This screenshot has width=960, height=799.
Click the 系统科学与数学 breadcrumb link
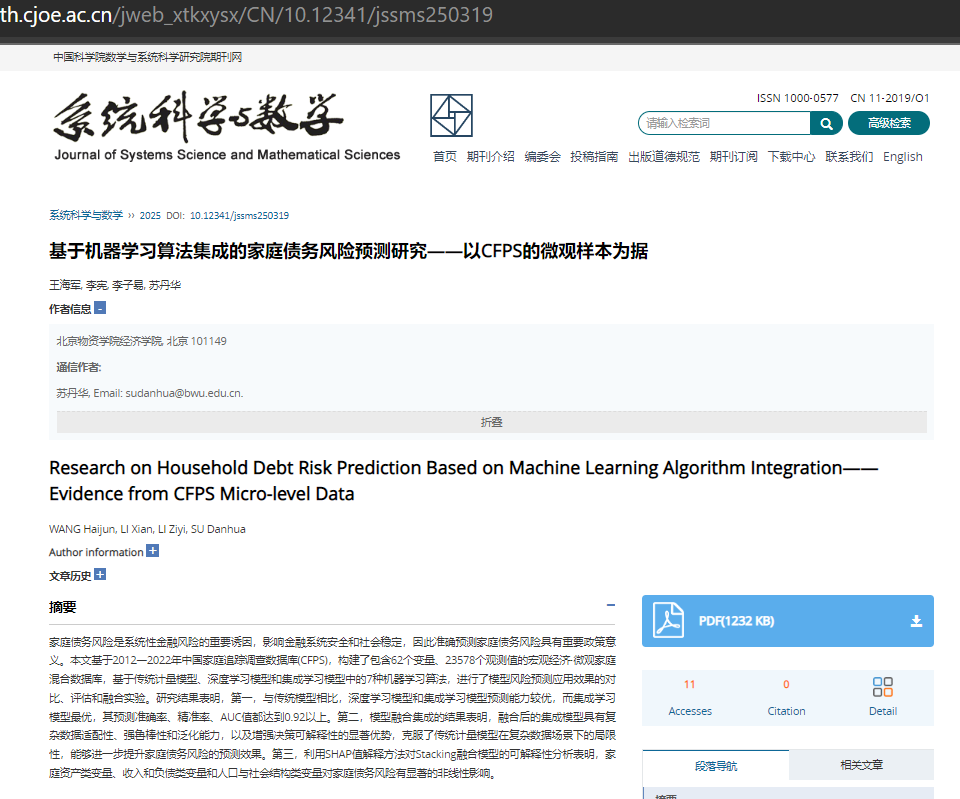pyautogui.click(x=86, y=216)
